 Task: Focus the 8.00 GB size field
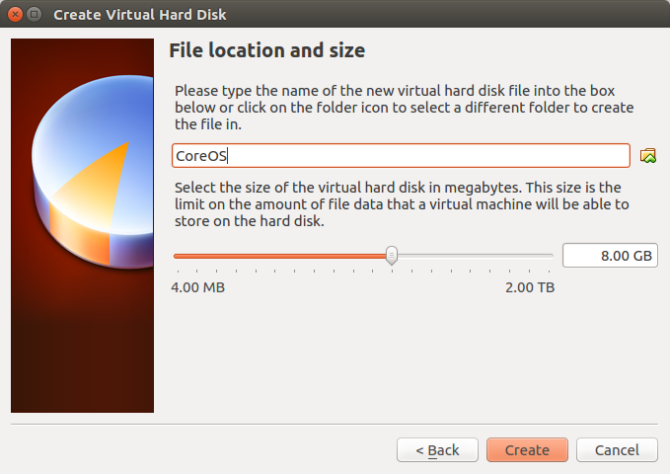click(x=609, y=255)
